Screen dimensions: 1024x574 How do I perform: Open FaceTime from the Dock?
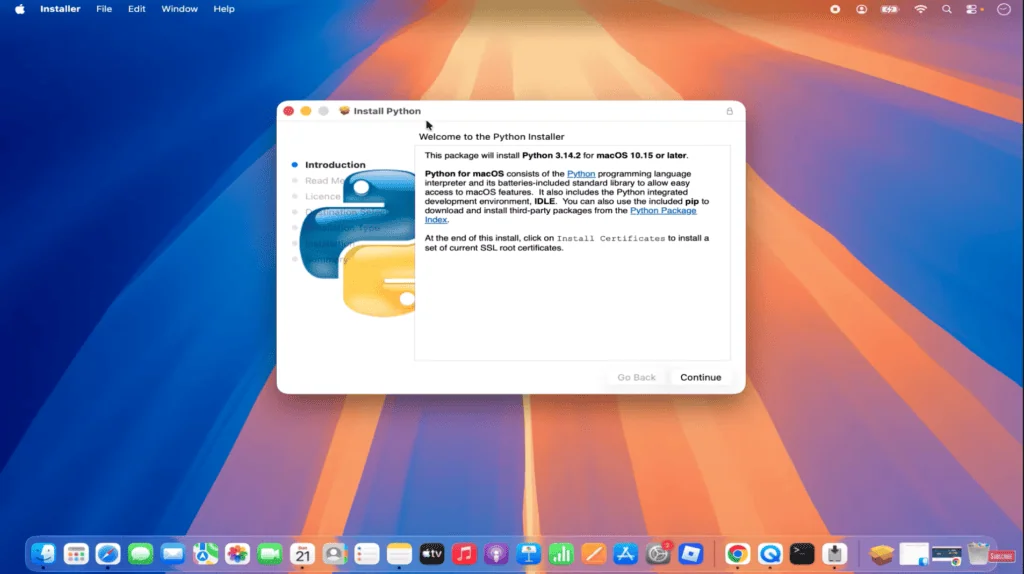tap(270, 554)
